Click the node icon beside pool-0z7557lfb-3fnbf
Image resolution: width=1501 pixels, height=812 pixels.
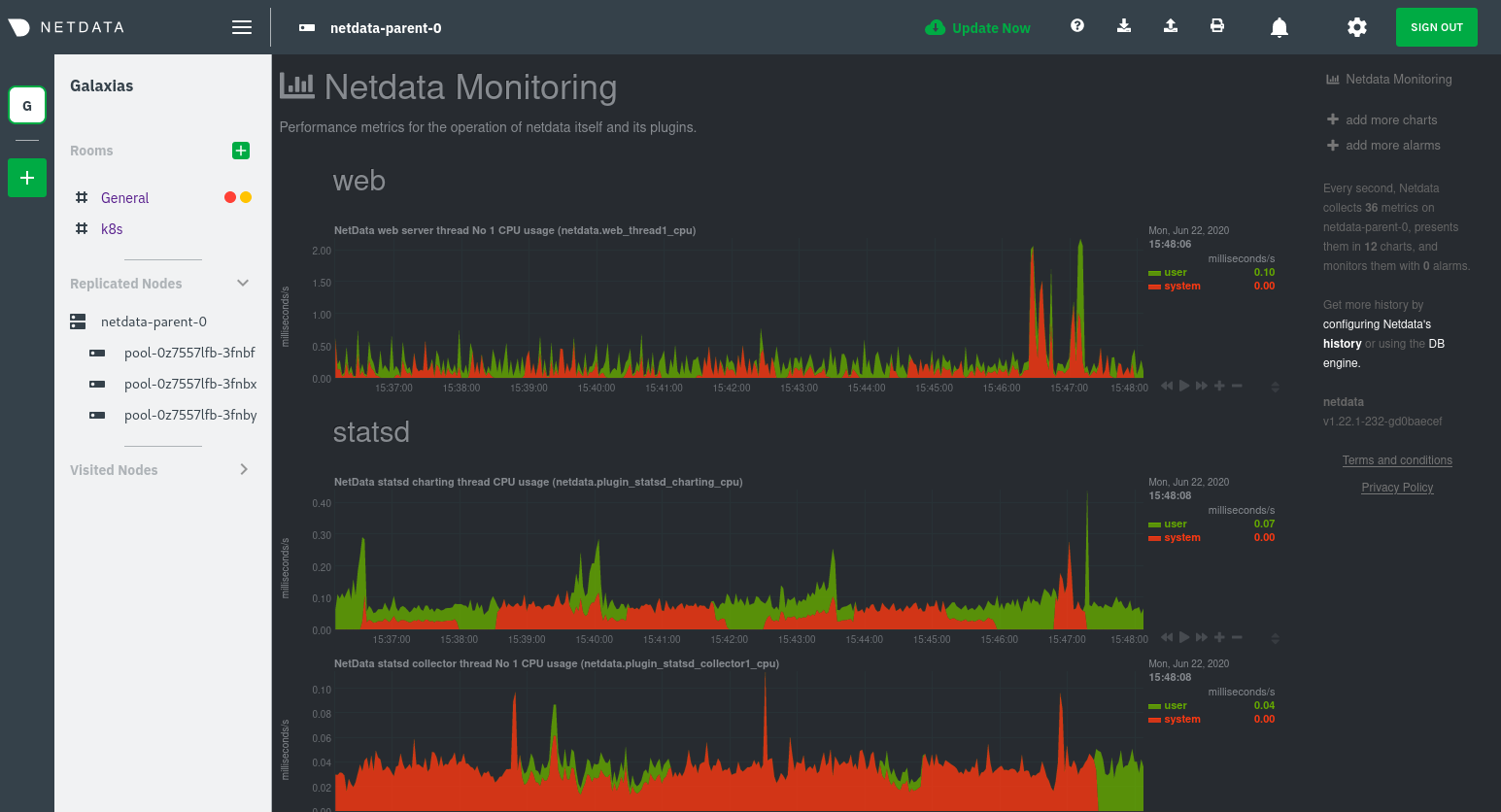click(97, 353)
